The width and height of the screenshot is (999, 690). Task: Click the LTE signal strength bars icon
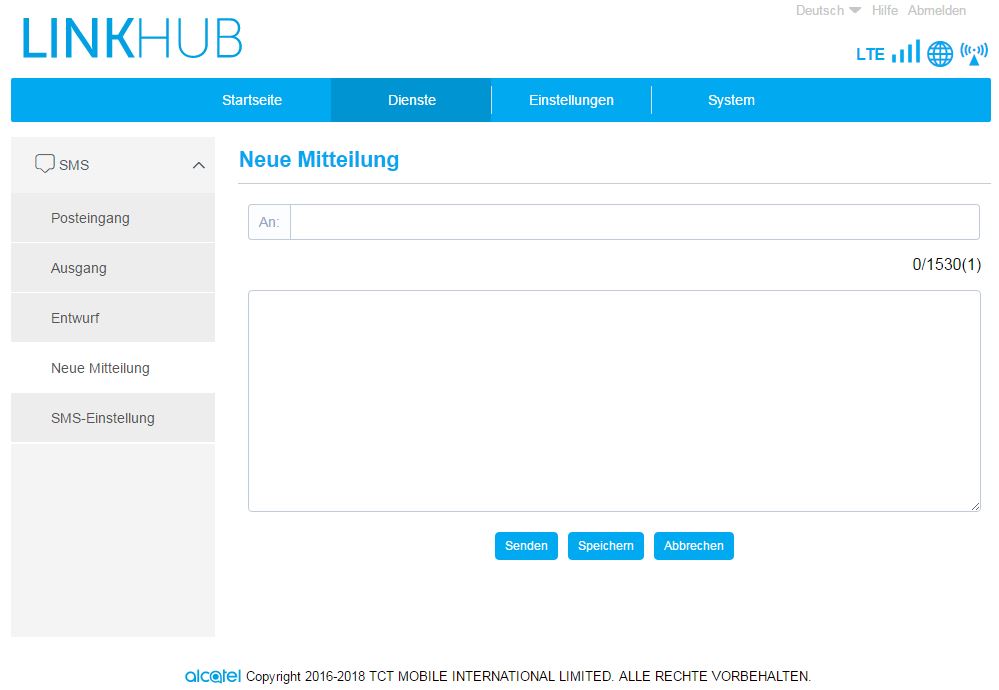click(x=906, y=52)
